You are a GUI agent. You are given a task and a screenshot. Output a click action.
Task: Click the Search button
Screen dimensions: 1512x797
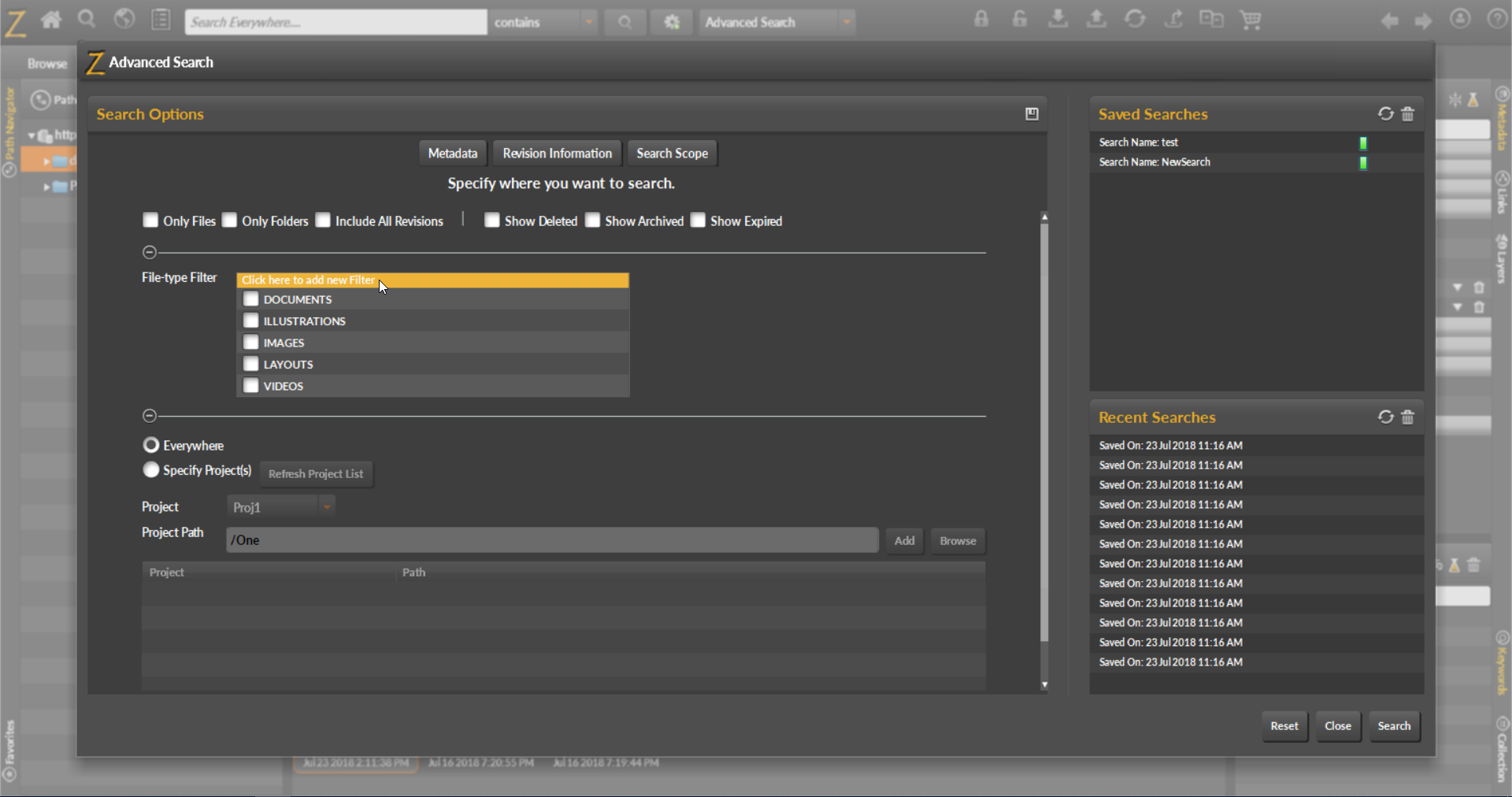[x=1394, y=726]
